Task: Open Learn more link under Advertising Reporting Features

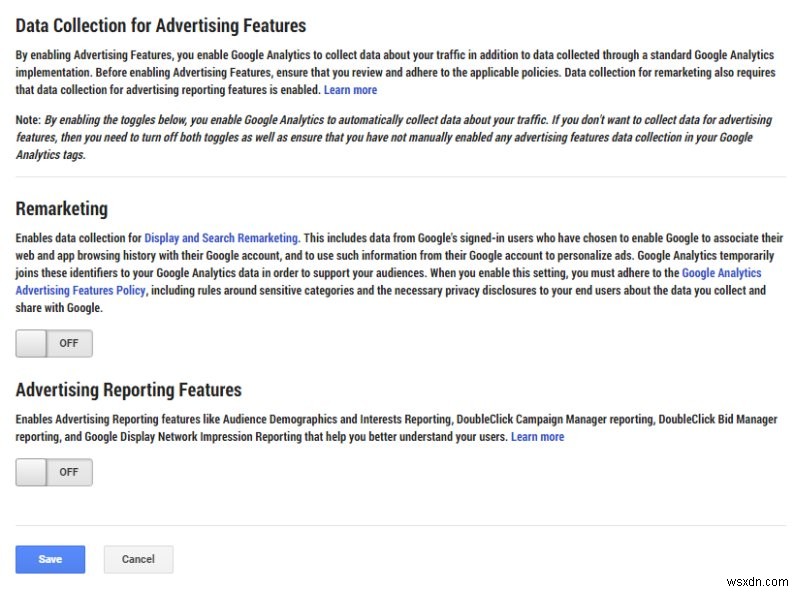Action: 537,437
